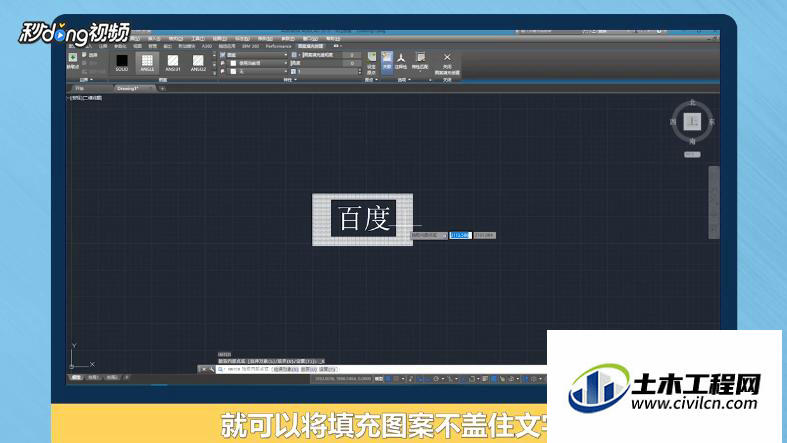Open snap mode settings dropdown arrow
The image size is (787, 443).
(x=403, y=379)
